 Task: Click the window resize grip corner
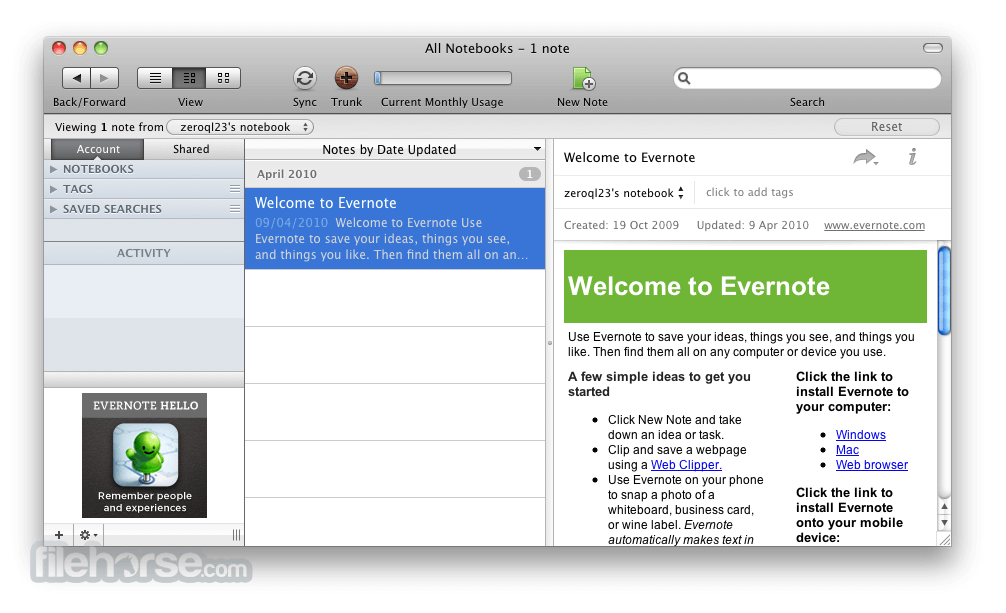pyautogui.click(x=944, y=540)
